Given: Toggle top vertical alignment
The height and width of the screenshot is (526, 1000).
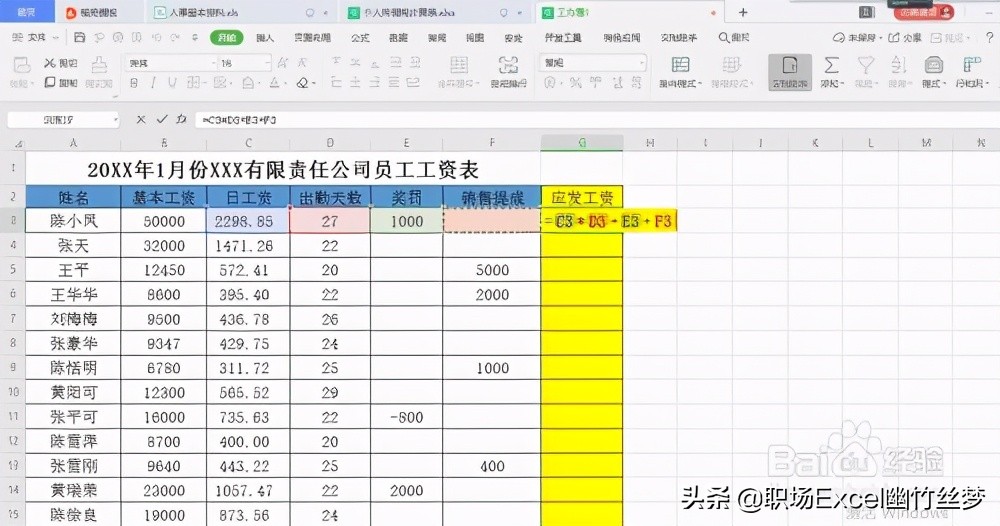Looking at the screenshot, I should (x=336, y=62).
